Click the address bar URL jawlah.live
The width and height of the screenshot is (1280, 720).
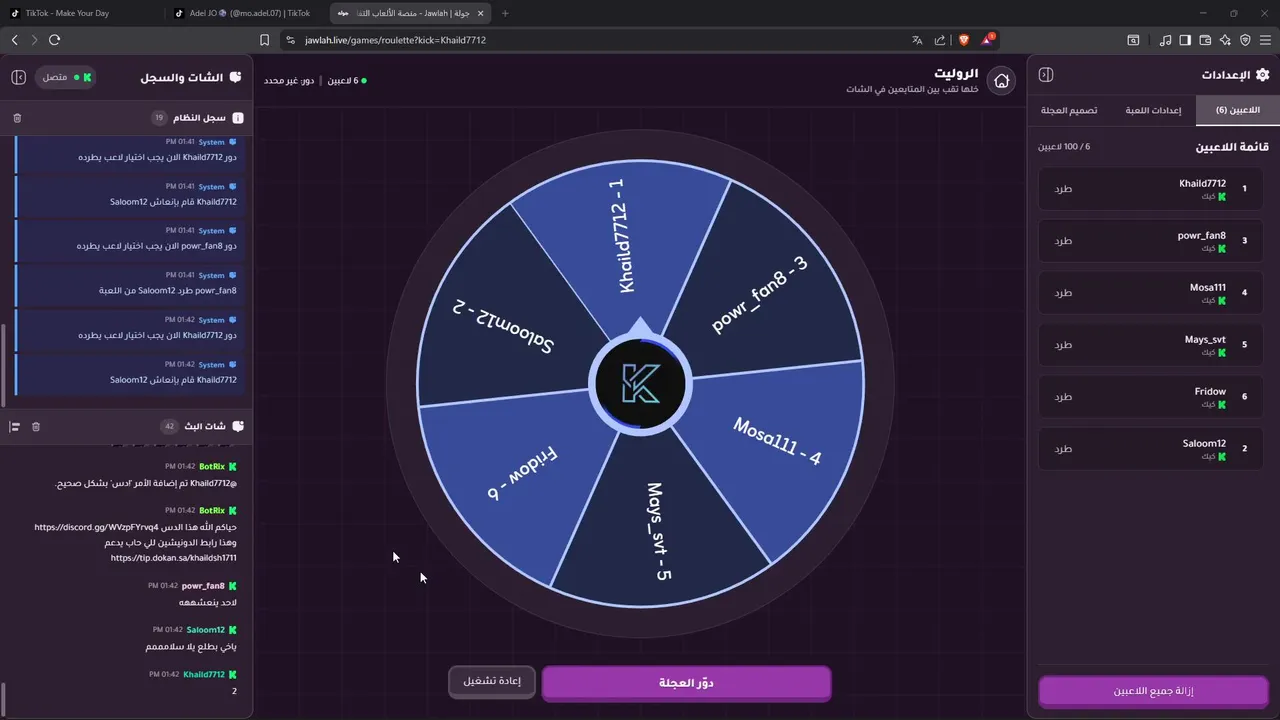[x=395, y=40]
